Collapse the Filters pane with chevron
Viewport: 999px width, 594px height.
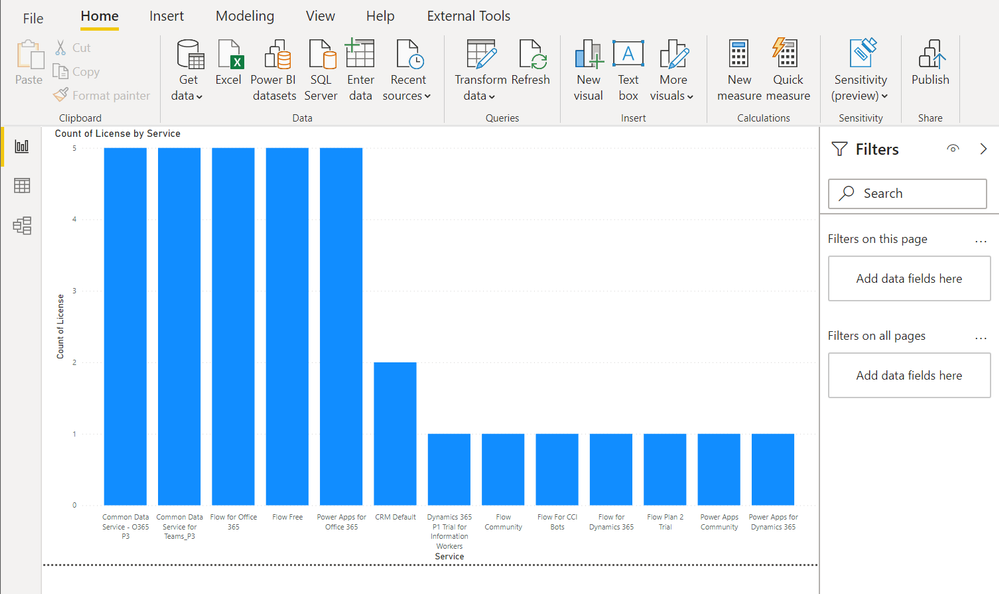[x=983, y=148]
